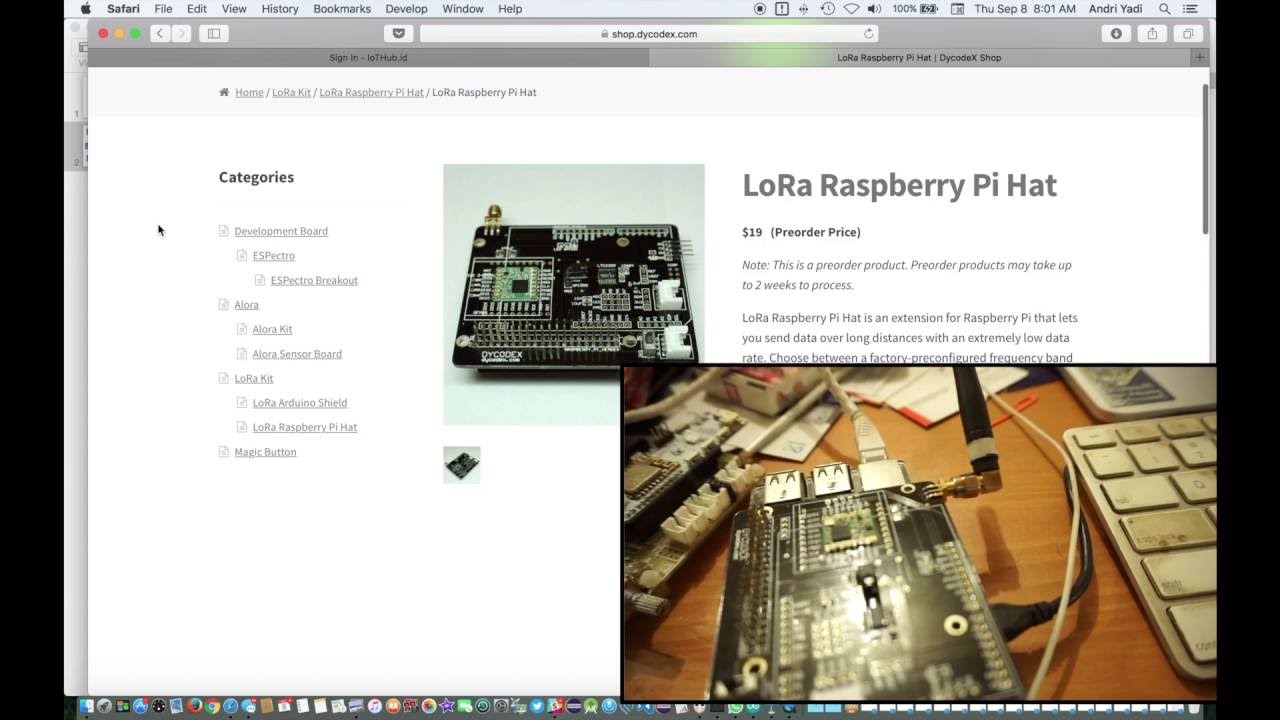Open Magic Button category
Viewport: 1280px width, 720px height.
point(265,452)
